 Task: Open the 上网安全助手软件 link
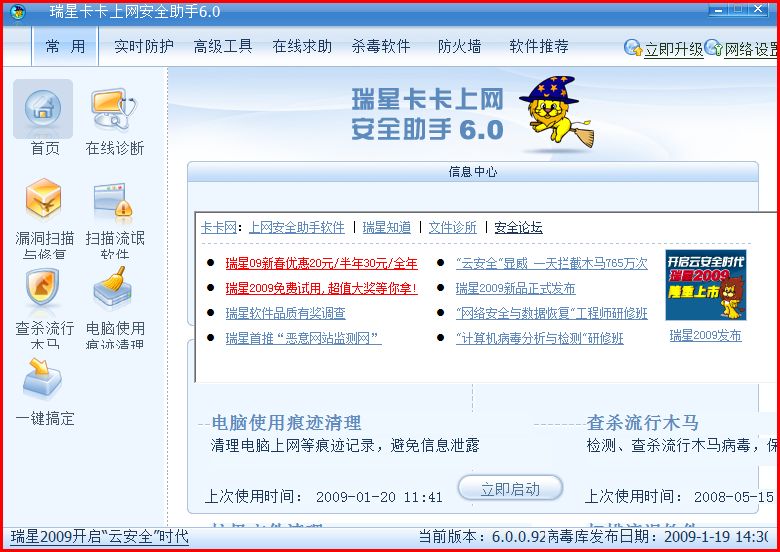pos(297,228)
